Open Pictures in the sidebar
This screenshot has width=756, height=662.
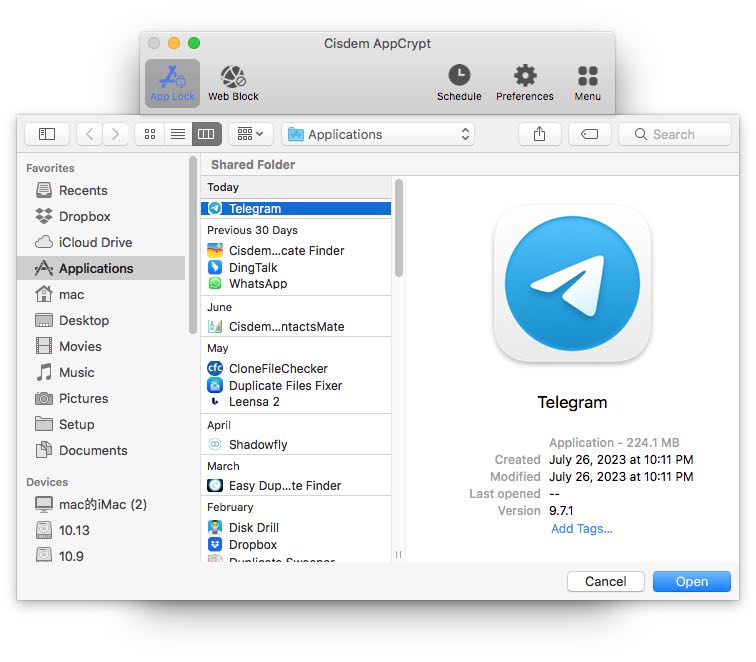tap(101, 398)
